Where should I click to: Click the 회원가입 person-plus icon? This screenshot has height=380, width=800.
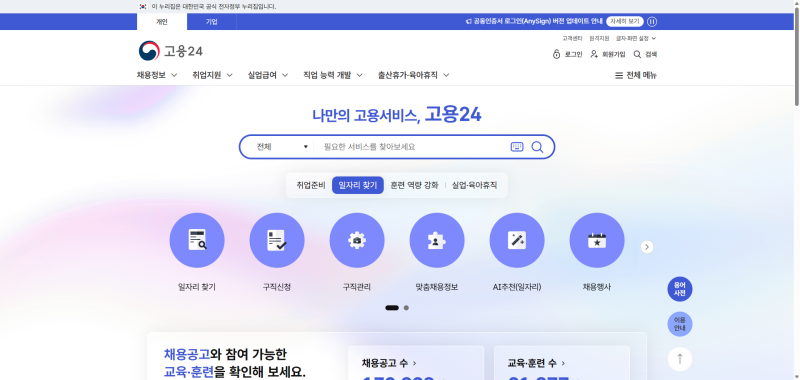[594, 54]
